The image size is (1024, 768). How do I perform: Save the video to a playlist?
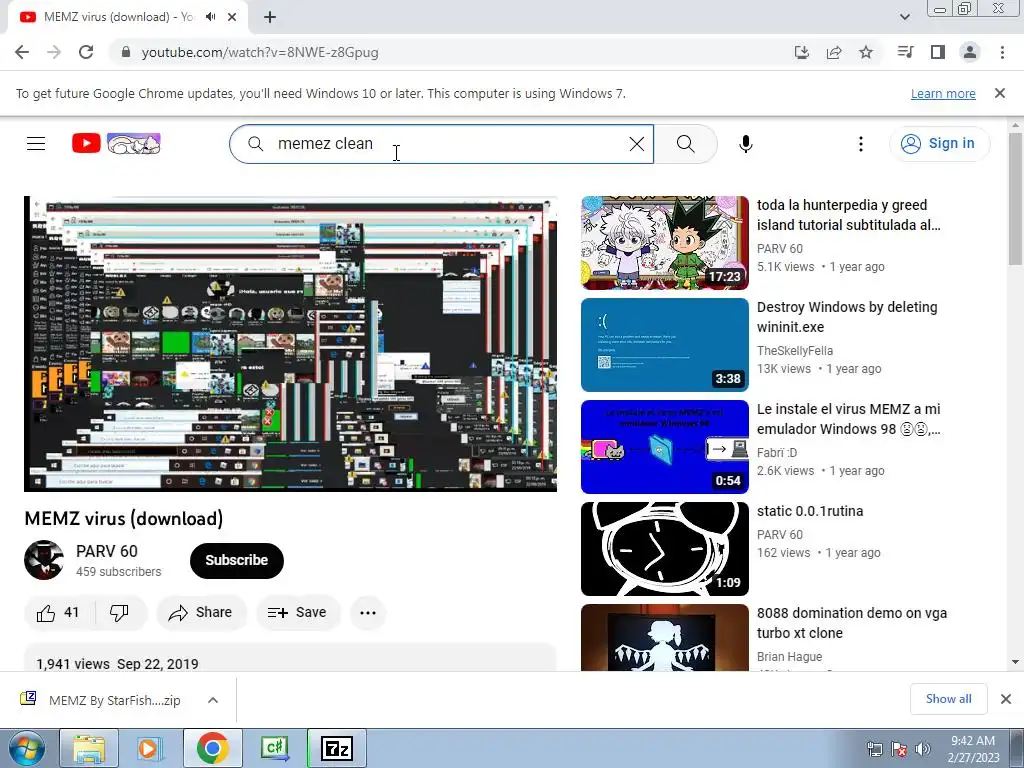point(298,613)
